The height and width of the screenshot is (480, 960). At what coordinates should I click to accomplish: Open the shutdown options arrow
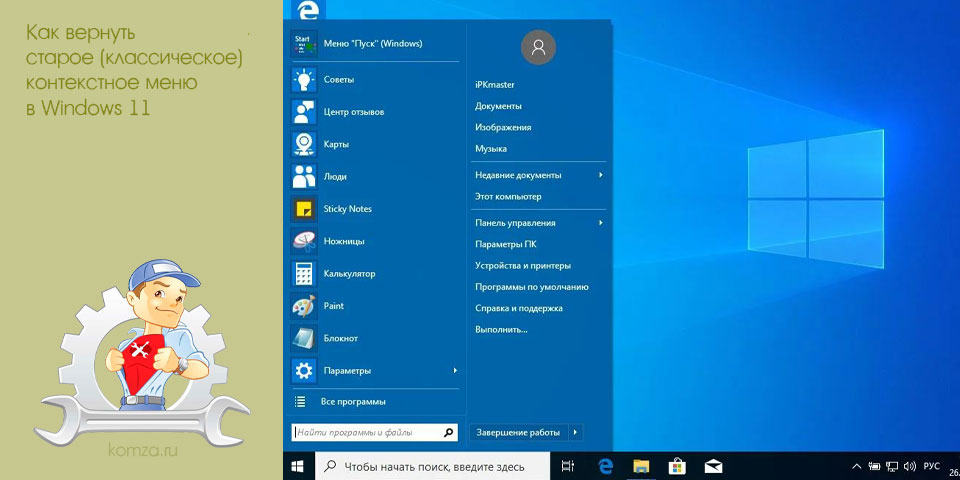pyautogui.click(x=576, y=432)
